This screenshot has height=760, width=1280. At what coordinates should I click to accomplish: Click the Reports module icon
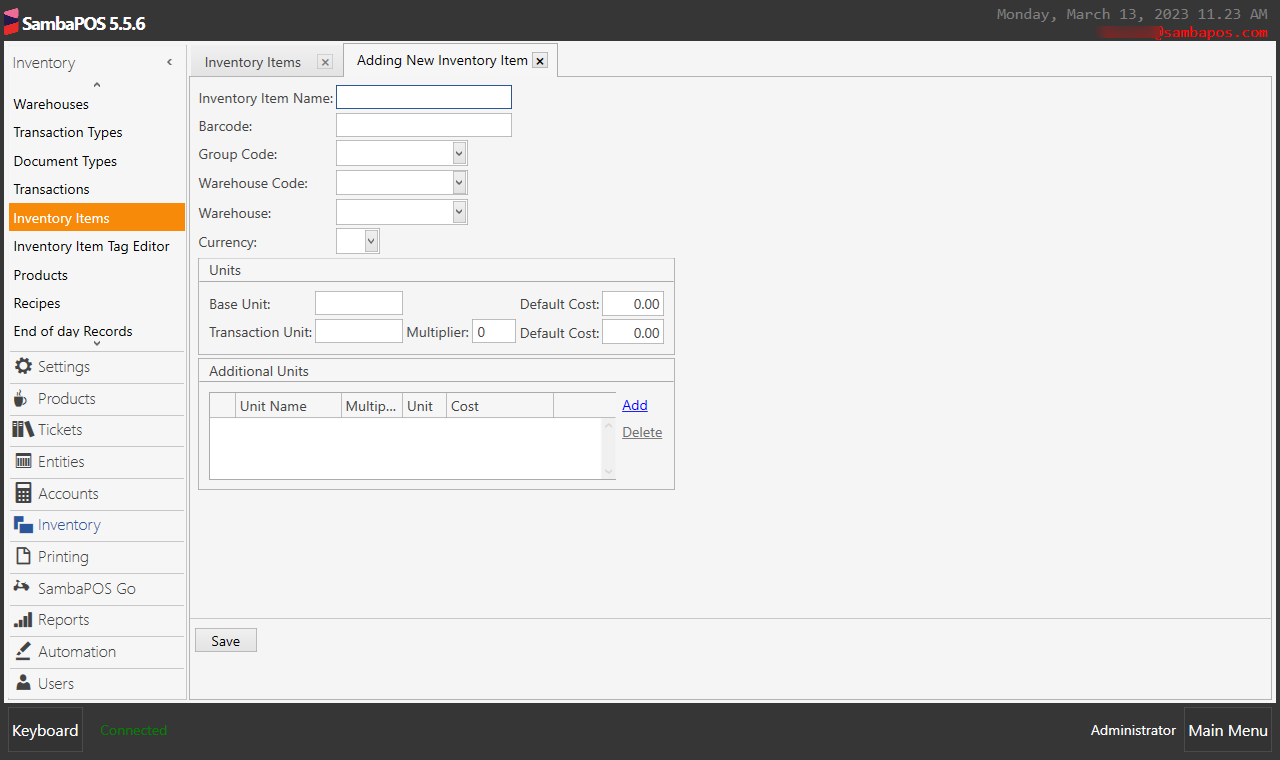(x=22, y=620)
